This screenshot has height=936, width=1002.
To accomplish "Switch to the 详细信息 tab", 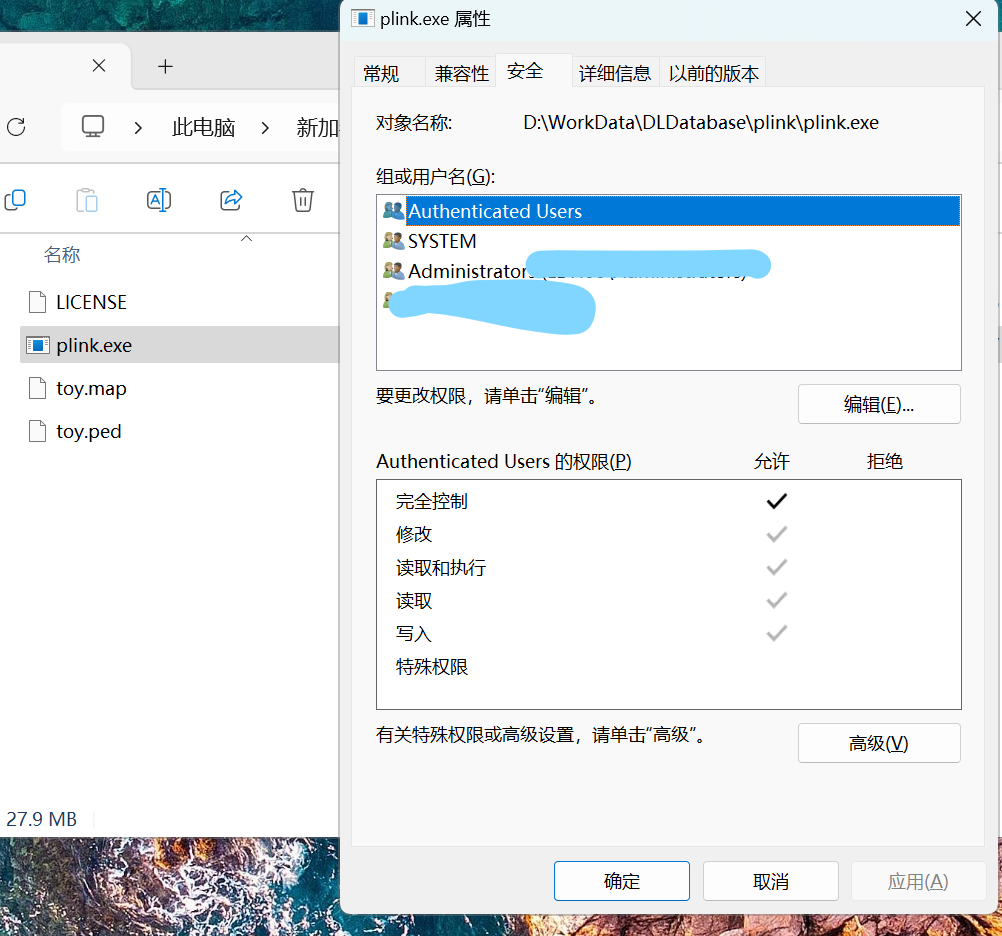I will pos(615,73).
